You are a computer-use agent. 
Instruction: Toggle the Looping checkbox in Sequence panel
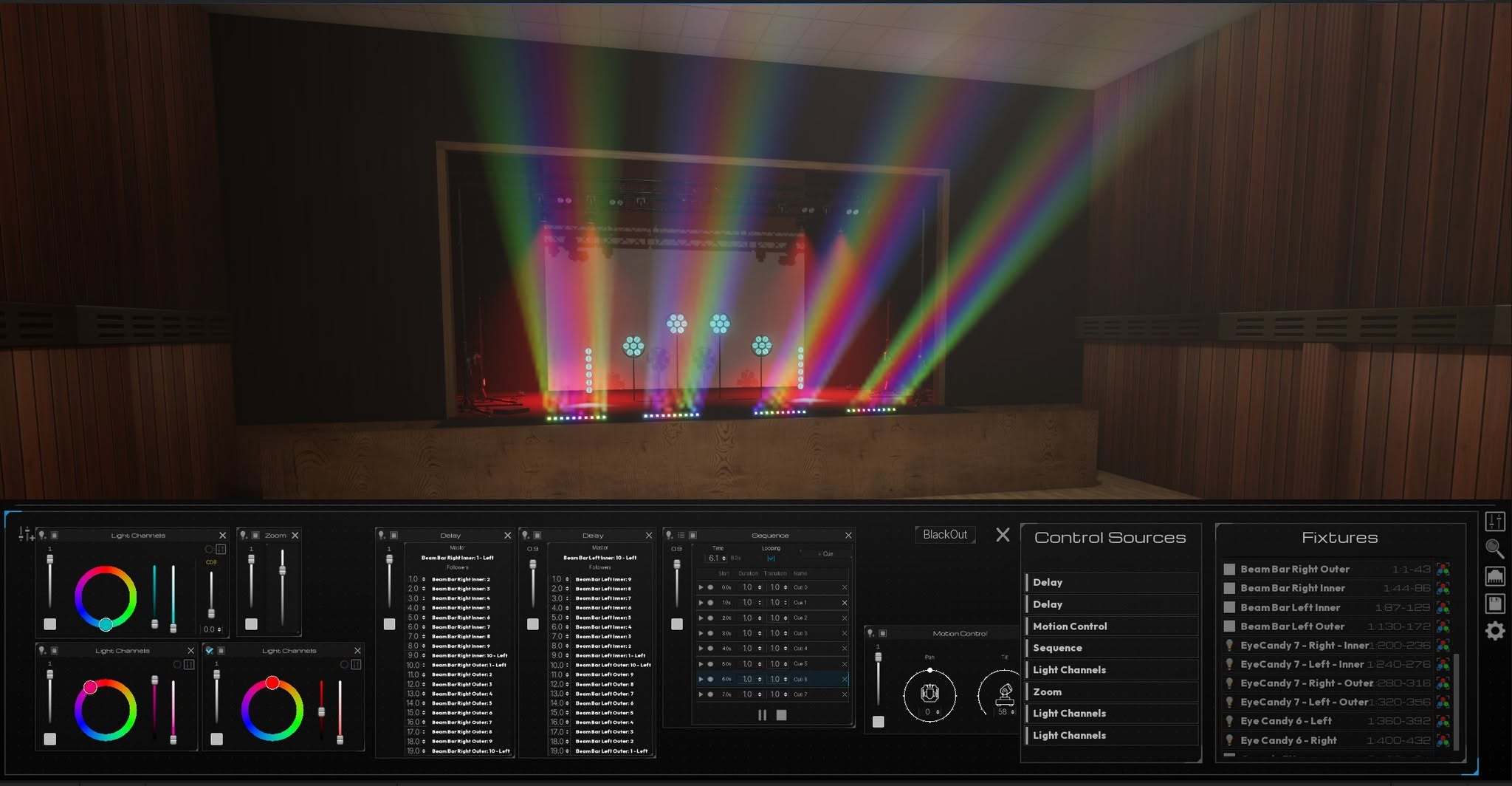pos(771,558)
